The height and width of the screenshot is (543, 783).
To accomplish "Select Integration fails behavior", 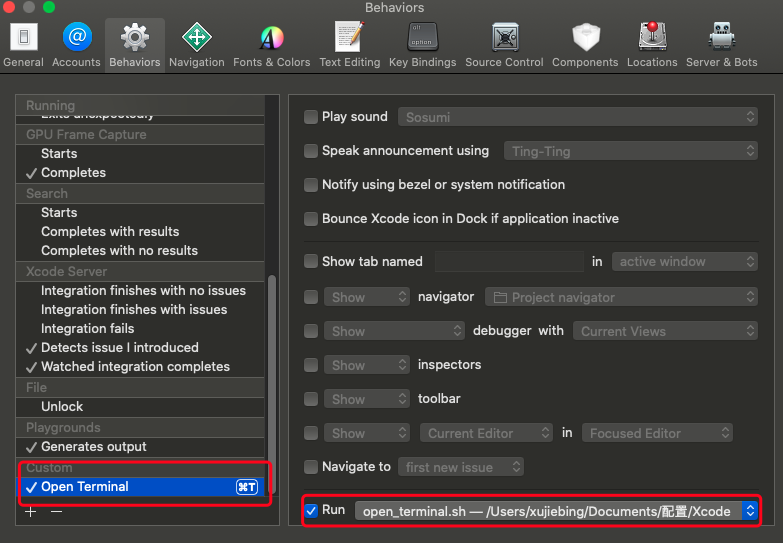I will 87,328.
